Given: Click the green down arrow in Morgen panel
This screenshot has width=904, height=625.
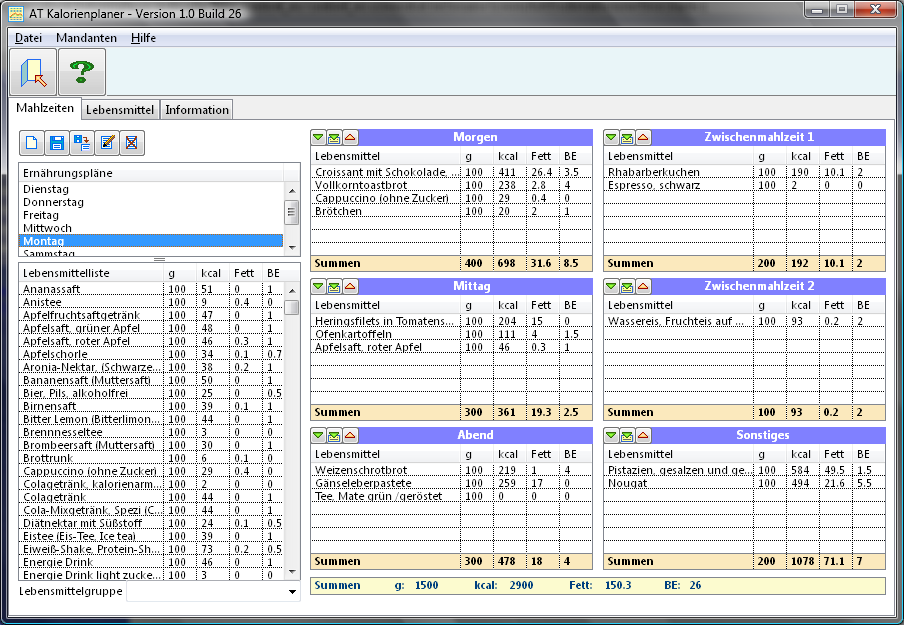Looking at the screenshot, I should click(318, 137).
